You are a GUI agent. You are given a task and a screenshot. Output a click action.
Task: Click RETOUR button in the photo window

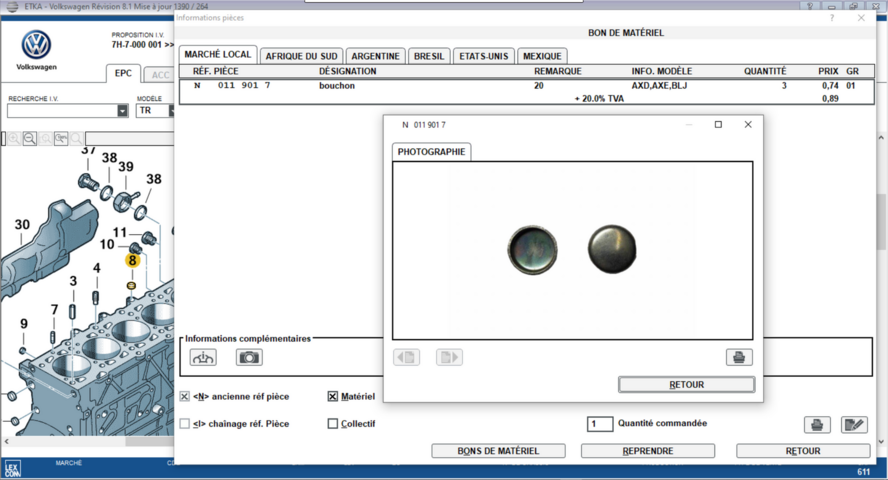(686, 384)
